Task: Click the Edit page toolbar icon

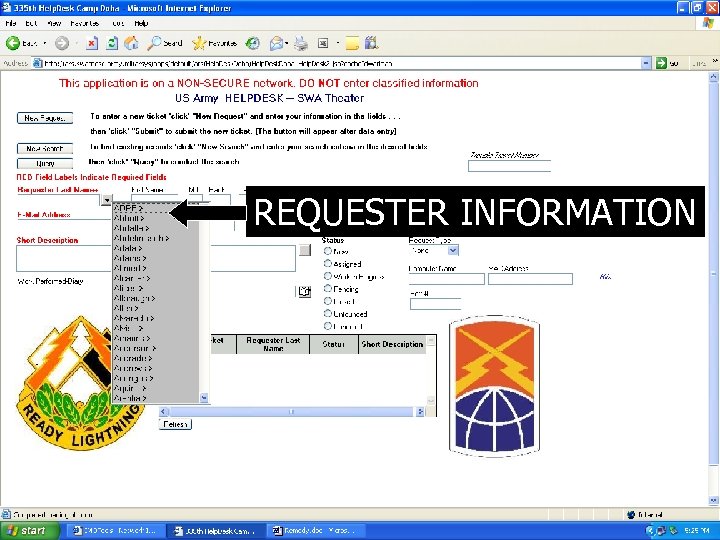Action: click(x=323, y=44)
